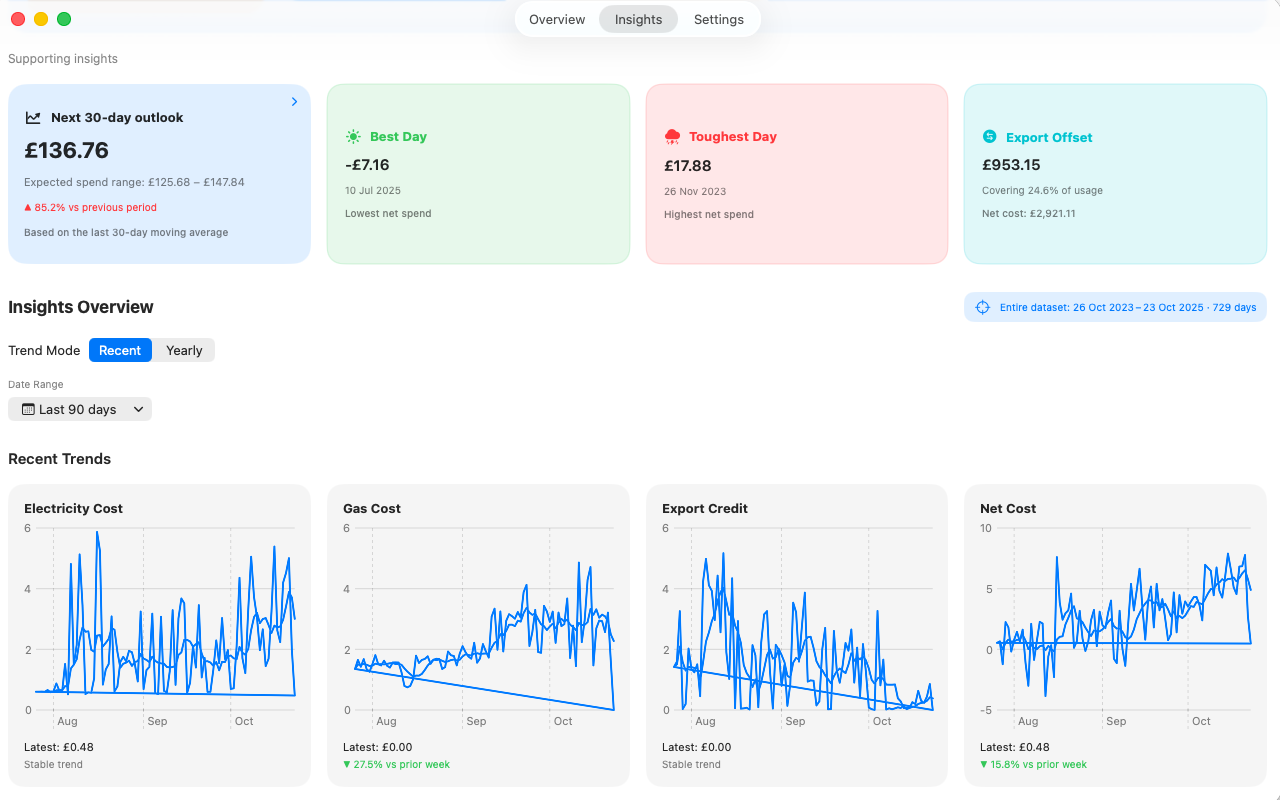Click the Insights tab
Viewport: 1280px width, 800px height.
point(638,20)
